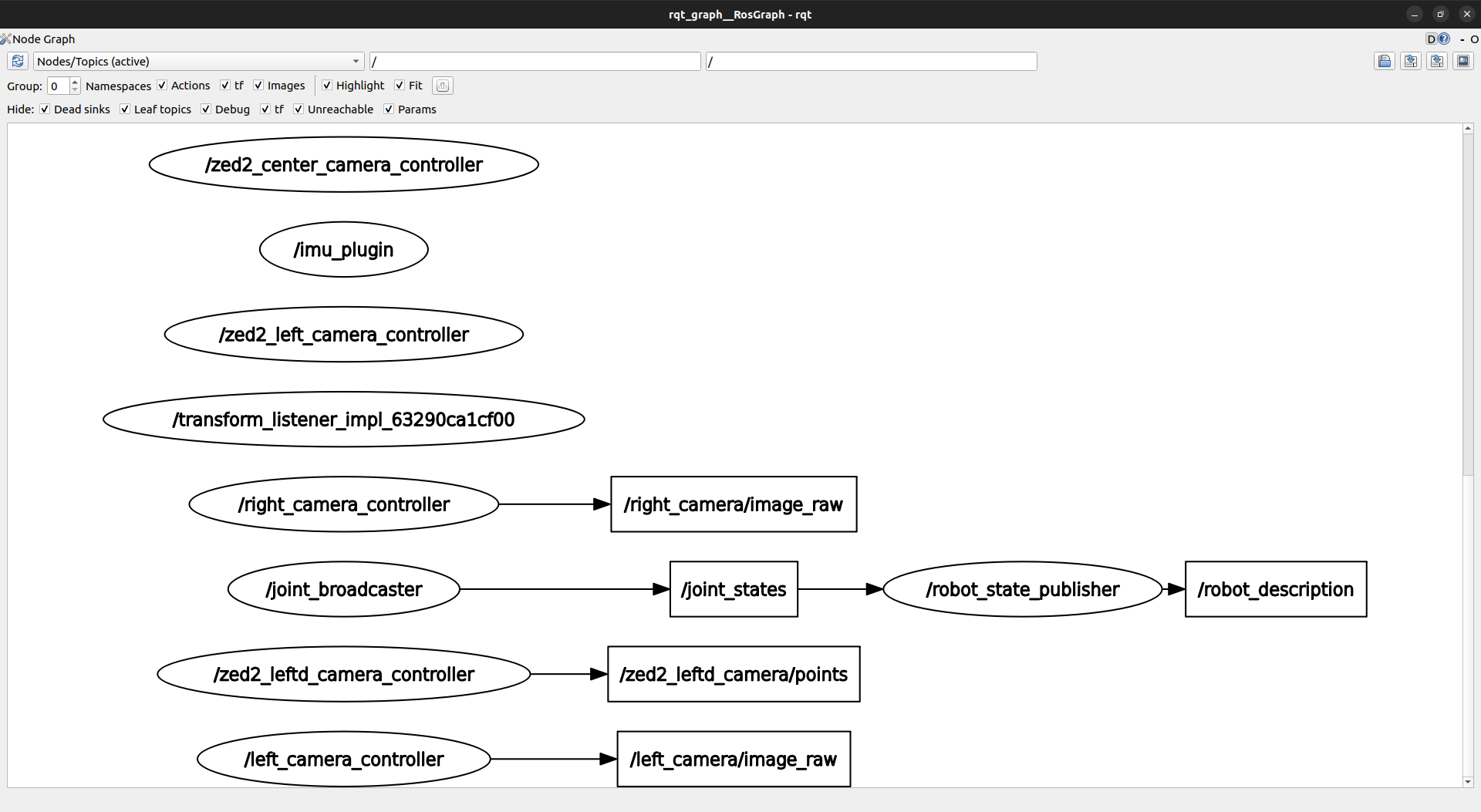1481x812 pixels.
Task: Open the plugin help question-mark icon
Action: [1444, 39]
